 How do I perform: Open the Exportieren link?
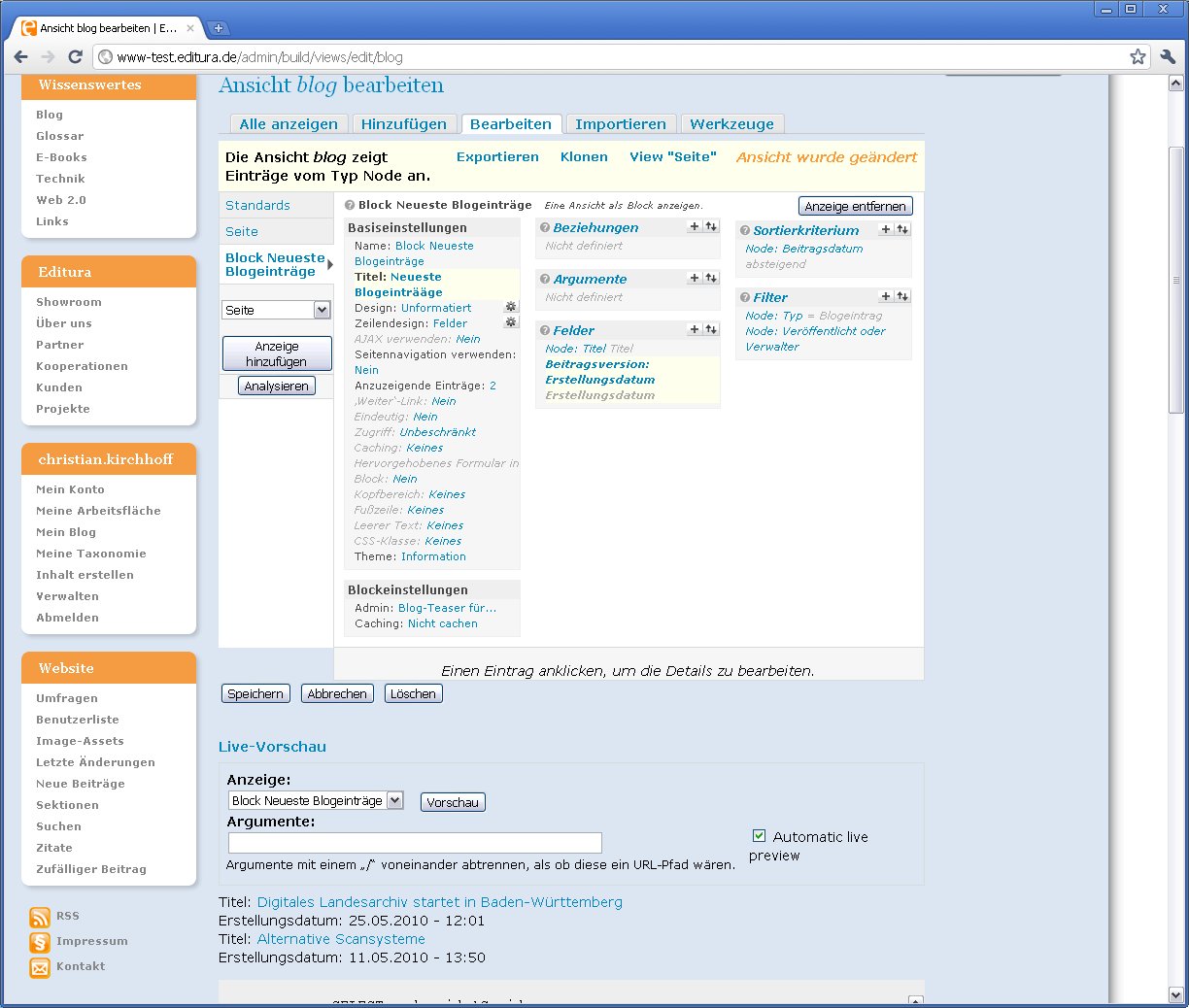(x=497, y=157)
